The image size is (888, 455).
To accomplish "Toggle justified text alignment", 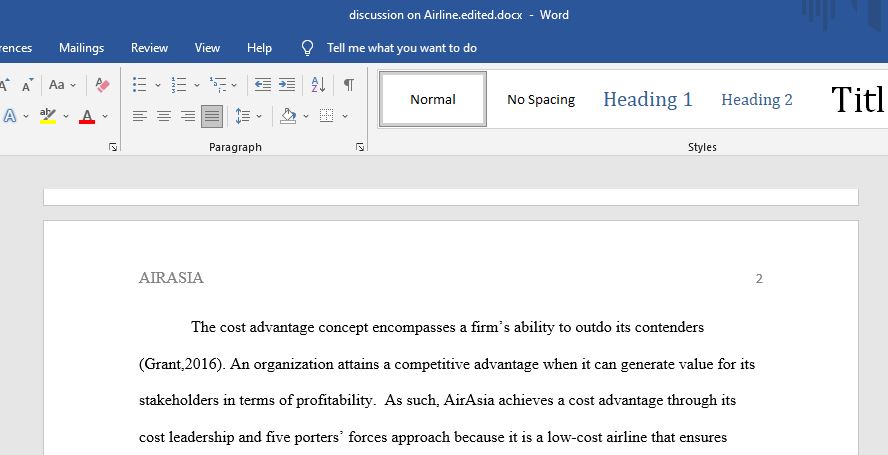I will pyautogui.click(x=212, y=116).
